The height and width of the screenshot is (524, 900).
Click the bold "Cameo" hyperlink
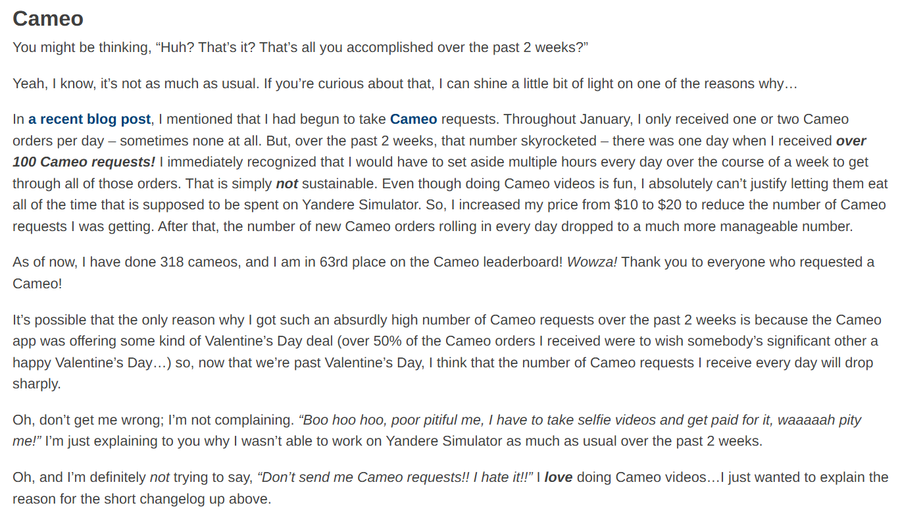click(x=413, y=119)
